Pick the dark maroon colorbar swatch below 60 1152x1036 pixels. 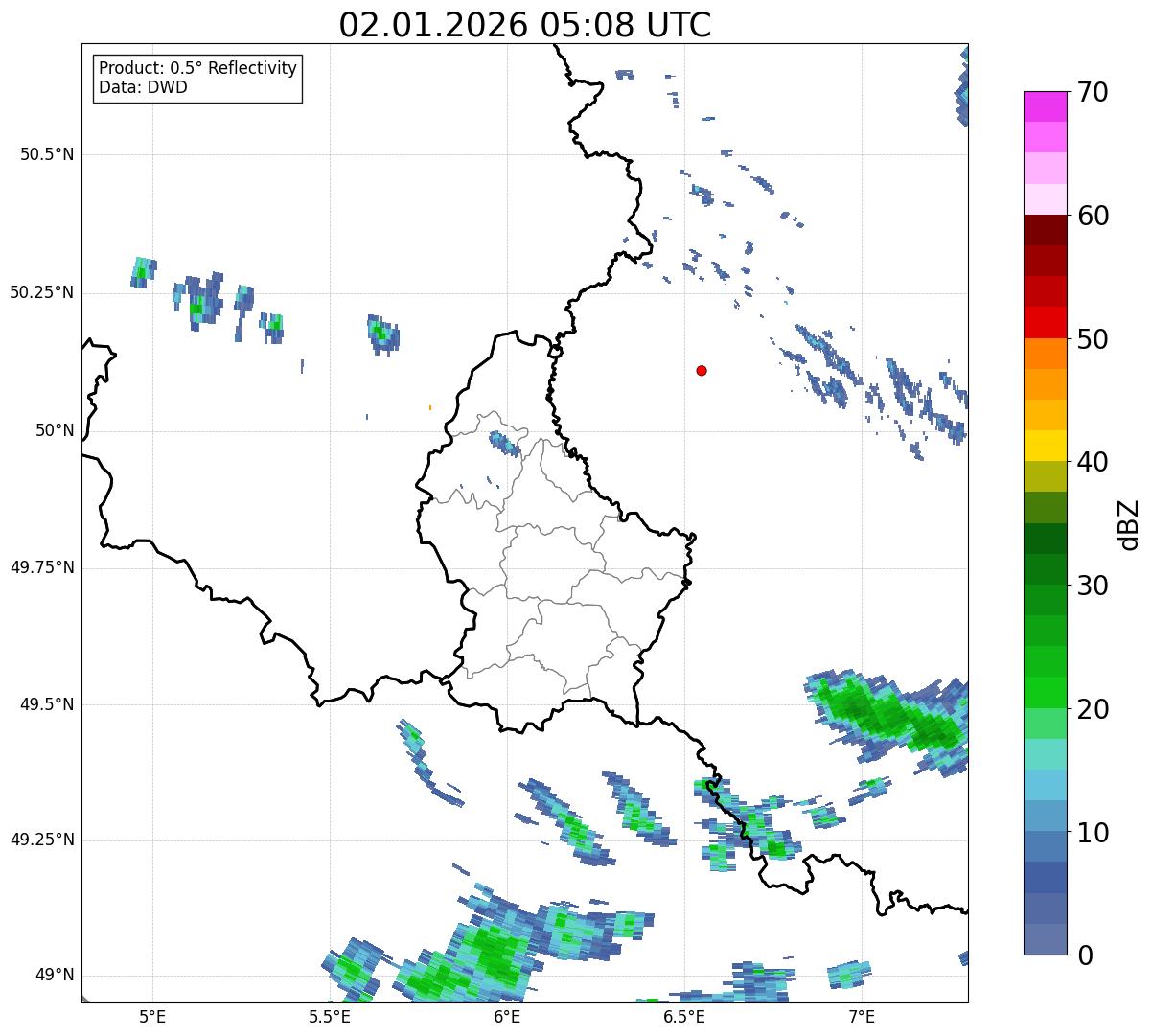(1045, 230)
